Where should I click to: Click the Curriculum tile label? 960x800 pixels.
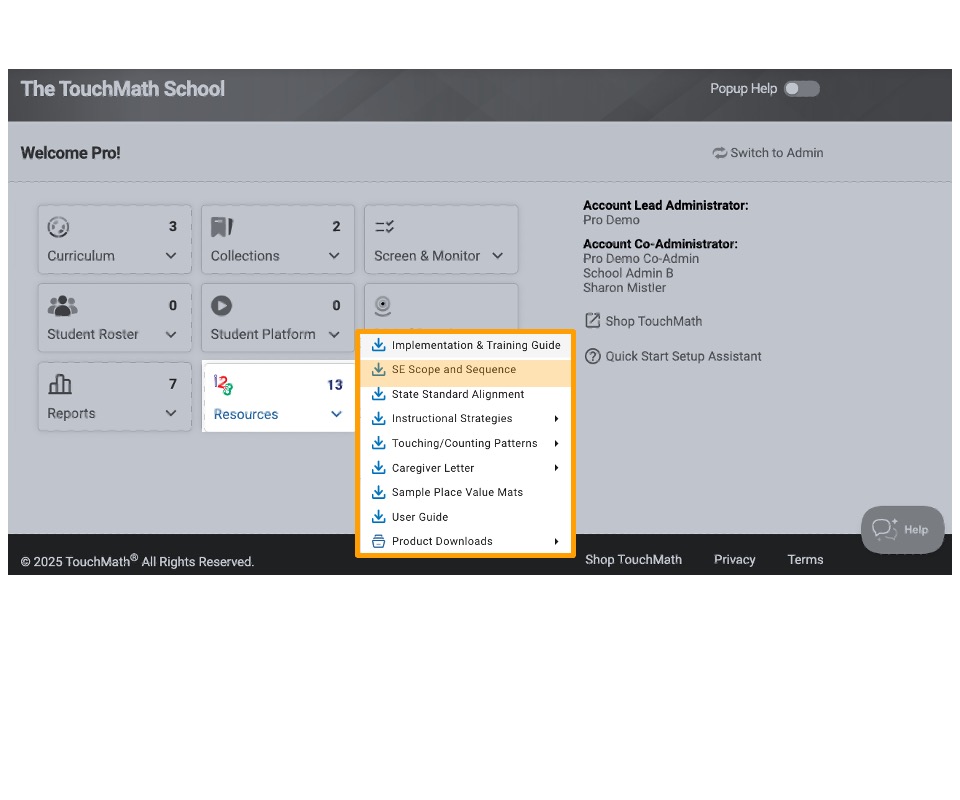click(x=81, y=256)
